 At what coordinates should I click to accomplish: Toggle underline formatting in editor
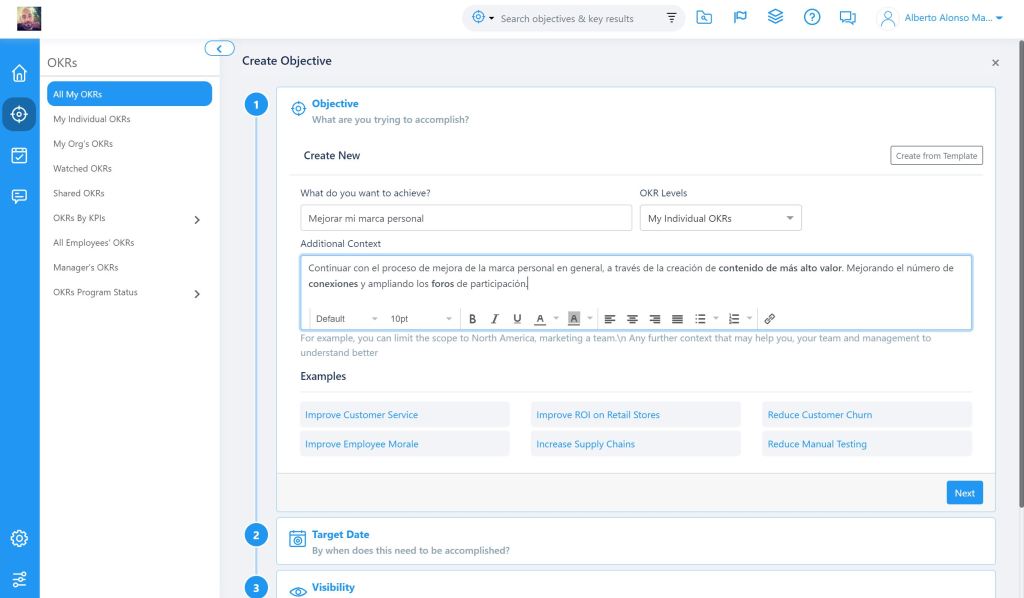click(x=517, y=319)
